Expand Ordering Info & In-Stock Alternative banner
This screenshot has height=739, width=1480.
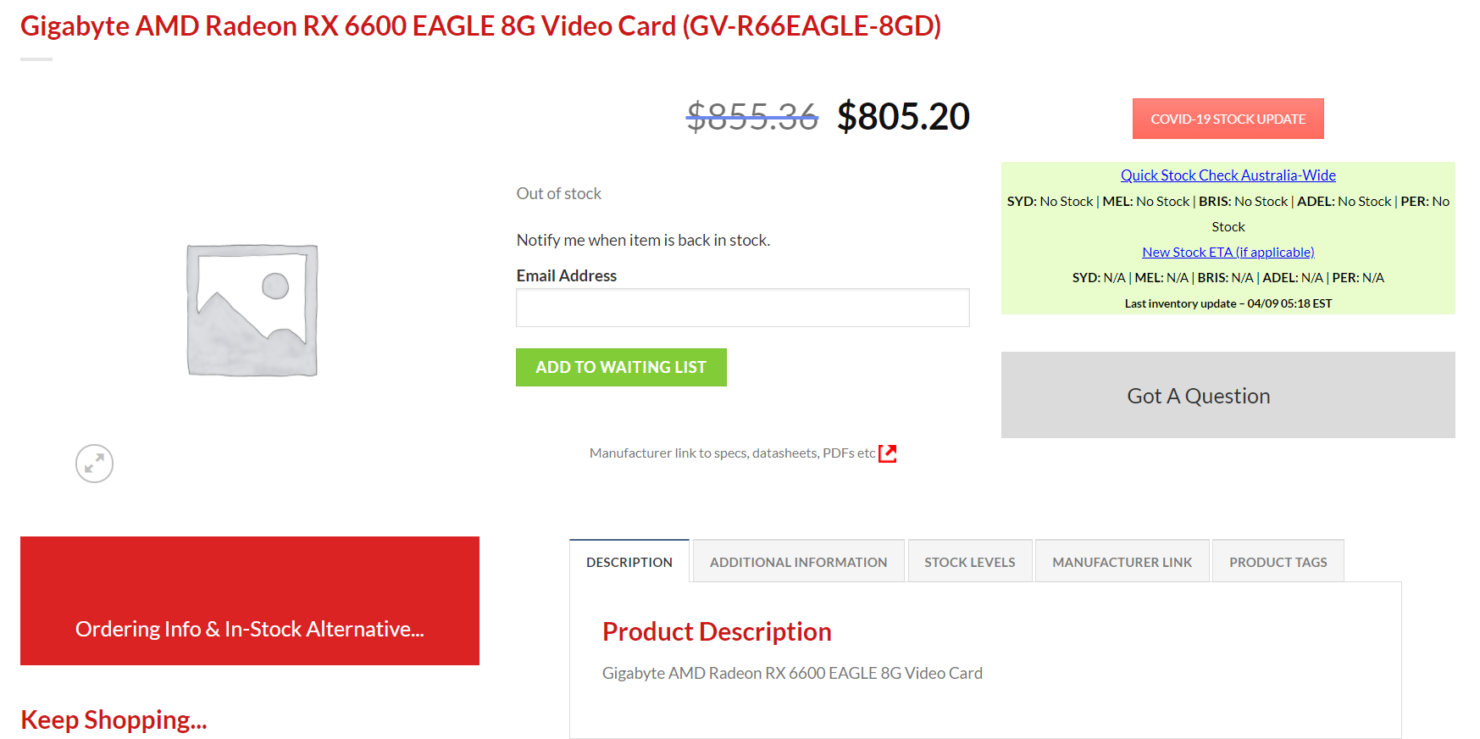[x=250, y=629]
